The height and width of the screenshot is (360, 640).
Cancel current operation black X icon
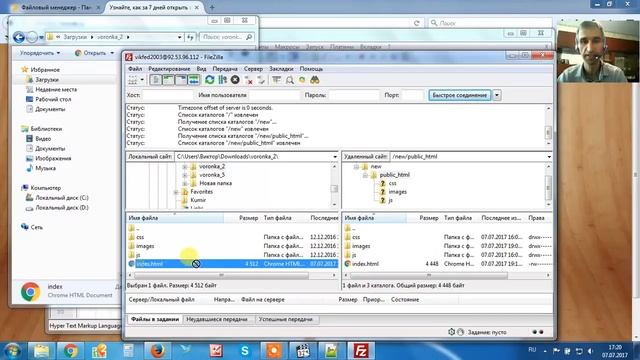click(x=235, y=80)
